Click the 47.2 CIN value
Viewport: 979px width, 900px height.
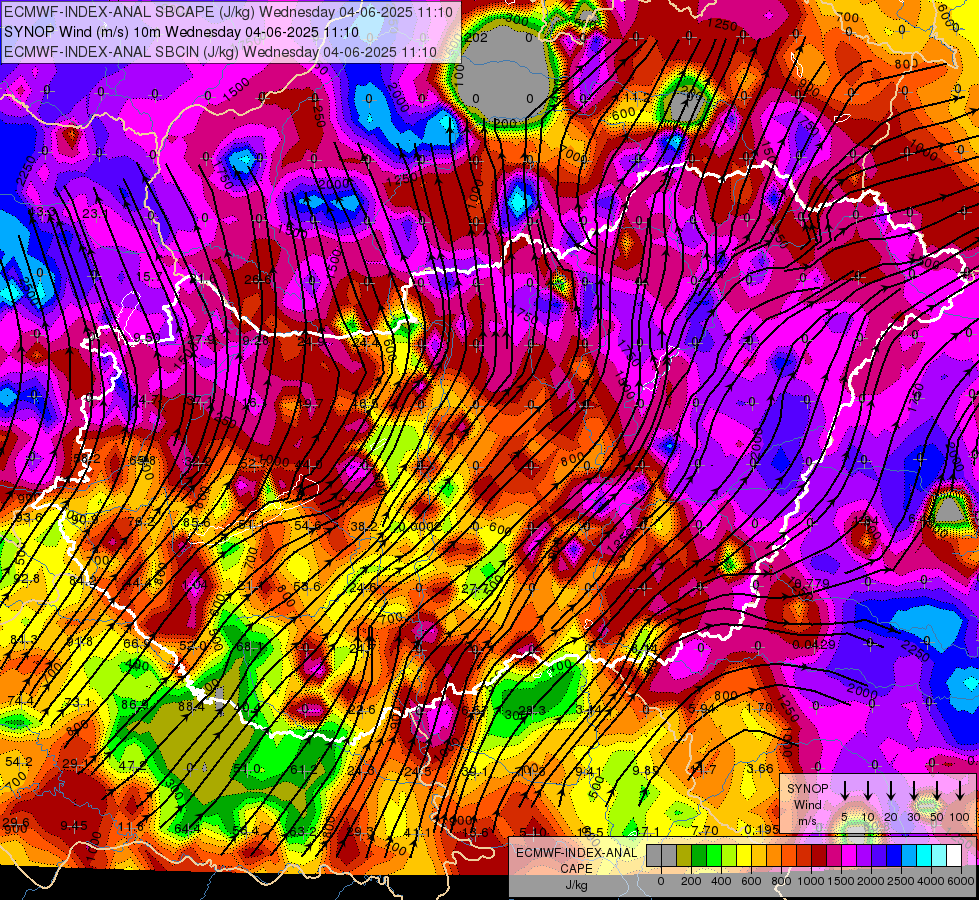pos(132,766)
